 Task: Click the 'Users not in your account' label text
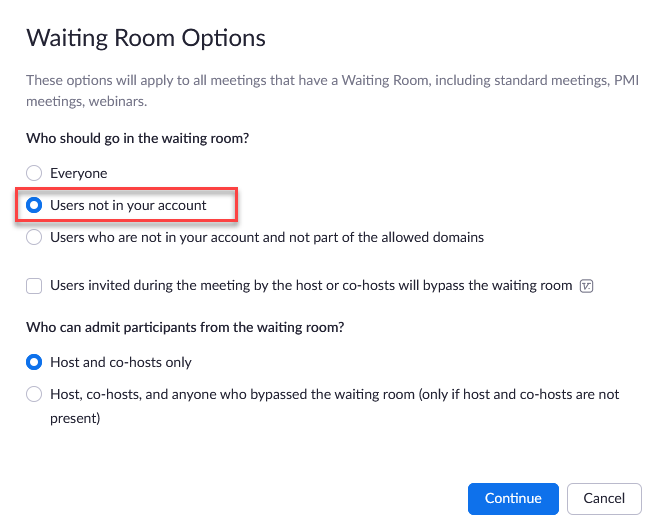coord(128,205)
